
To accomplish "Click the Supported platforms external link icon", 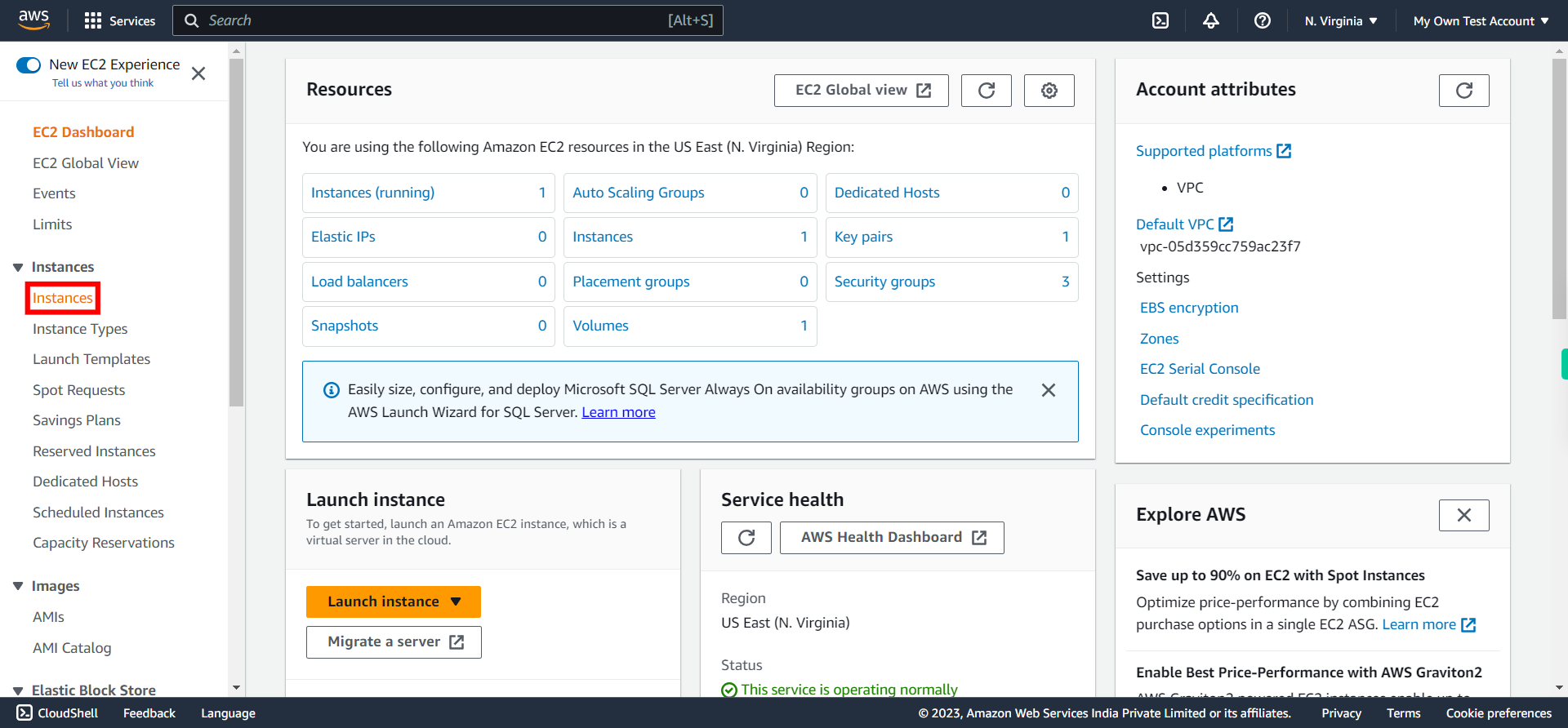I will (x=1284, y=151).
